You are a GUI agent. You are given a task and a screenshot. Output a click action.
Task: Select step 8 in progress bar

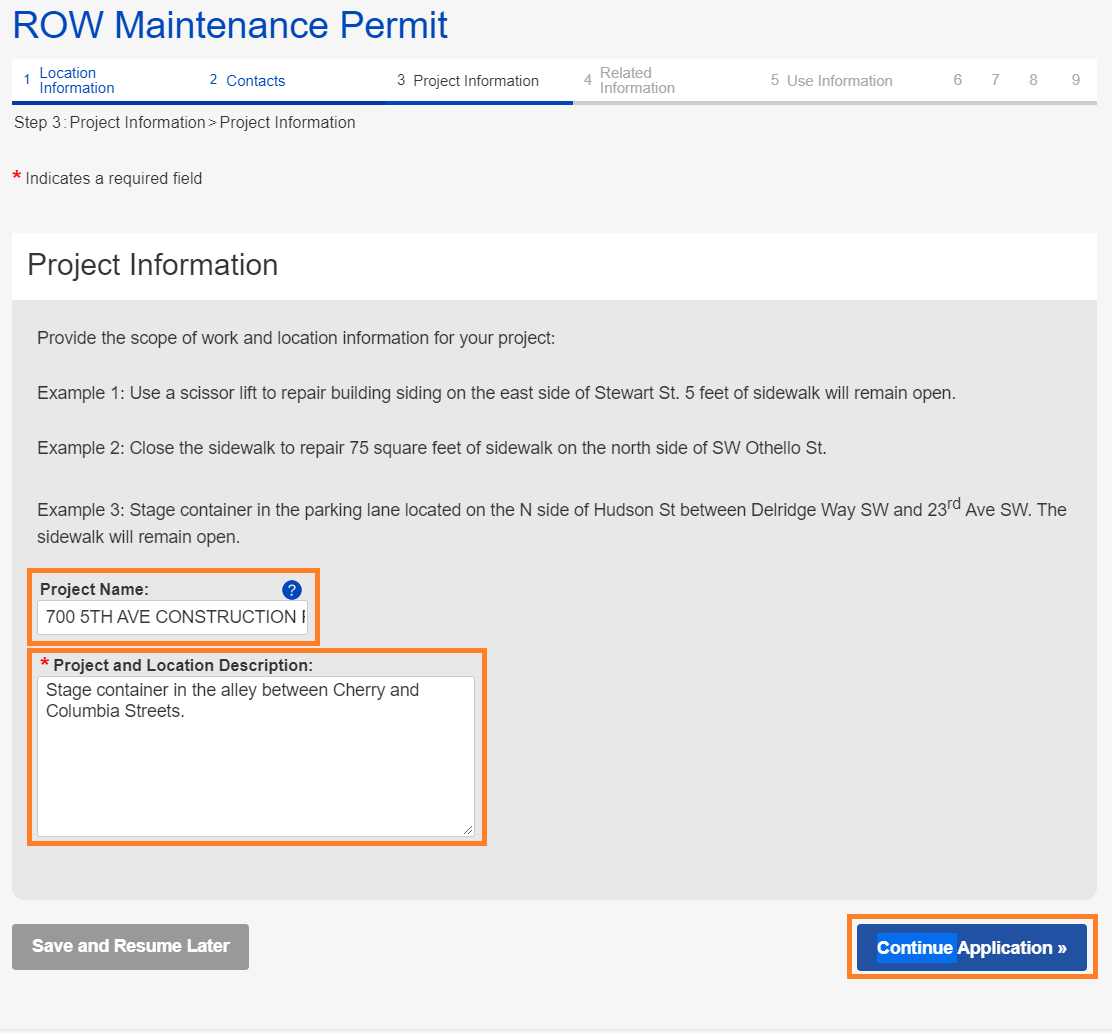[x=1033, y=80]
